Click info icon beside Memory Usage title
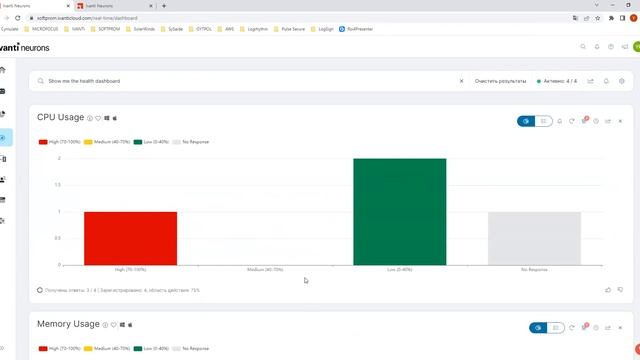Screen dimensions: 640x360 pyautogui.click(x=105, y=325)
